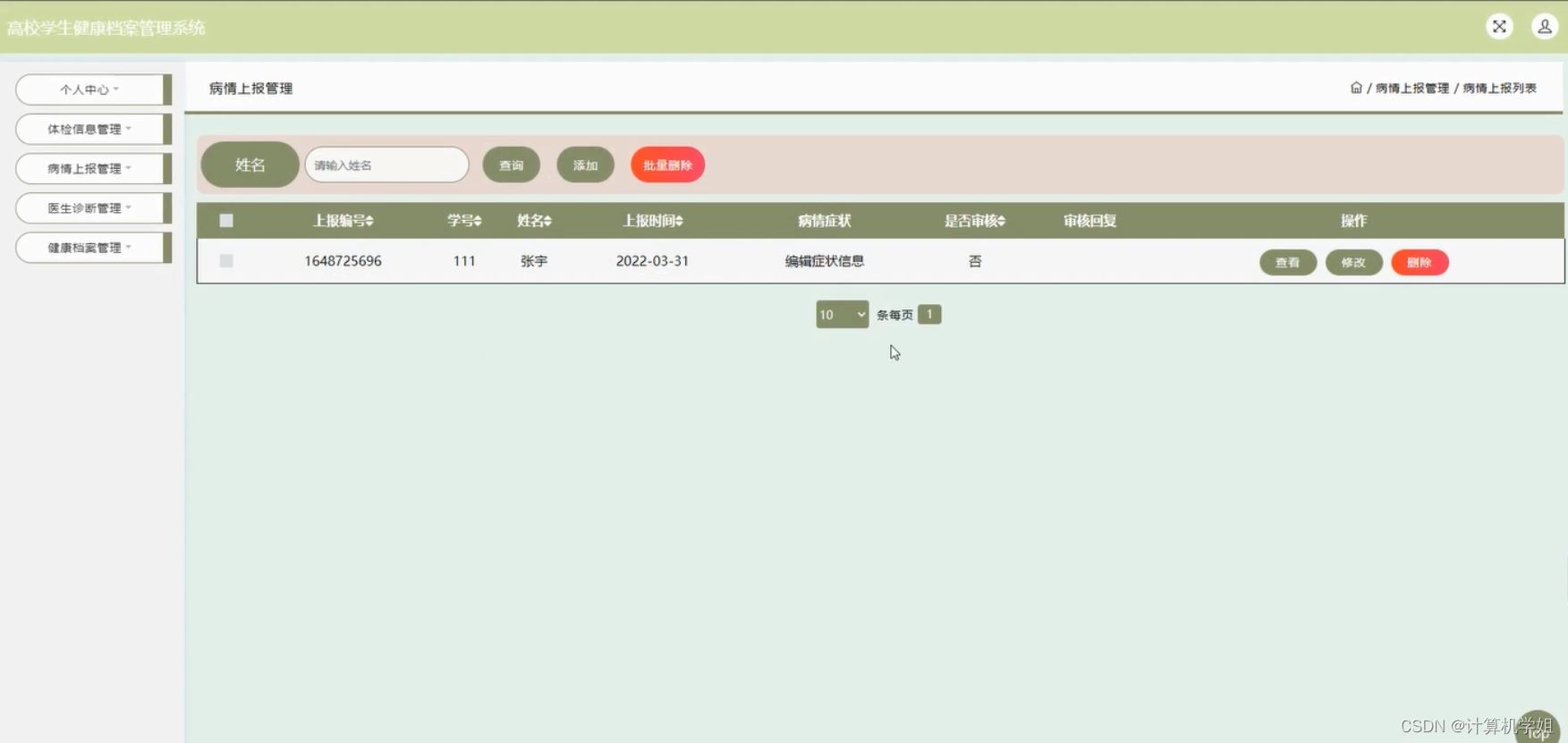Open the user profile icon

(1544, 27)
